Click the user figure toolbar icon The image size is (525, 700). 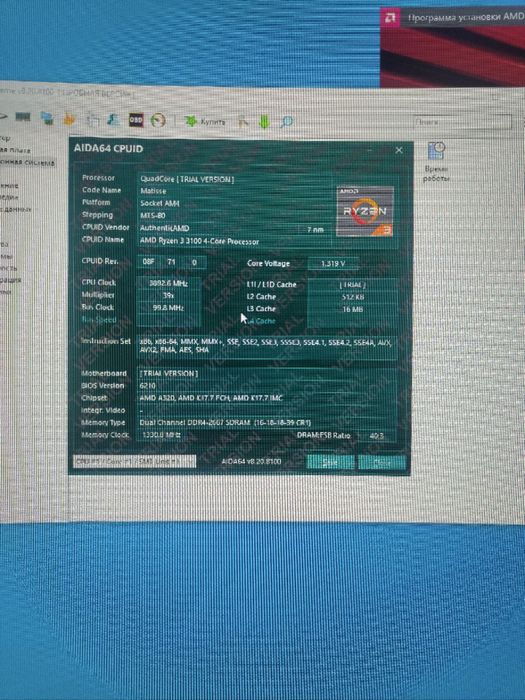tap(113, 120)
